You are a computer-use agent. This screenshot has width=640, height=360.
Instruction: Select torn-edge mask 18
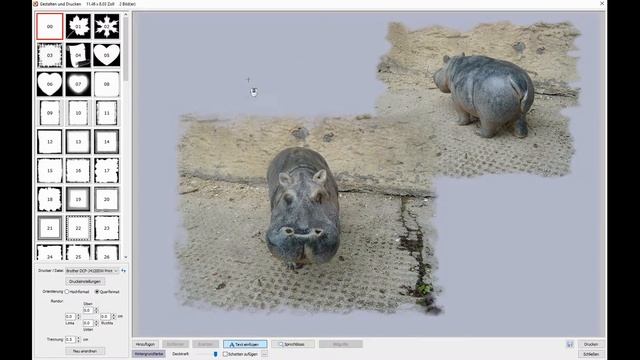click(50, 199)
